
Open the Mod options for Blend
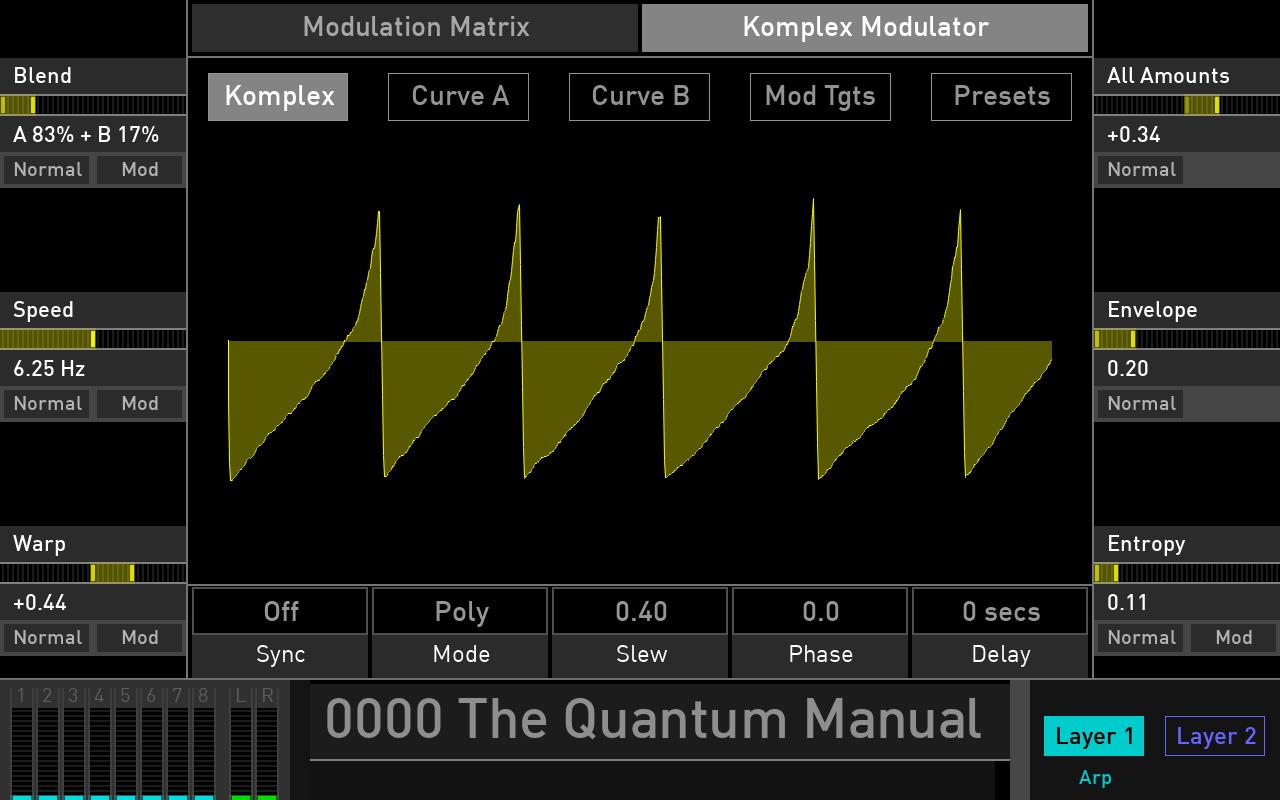click(139, 169)
